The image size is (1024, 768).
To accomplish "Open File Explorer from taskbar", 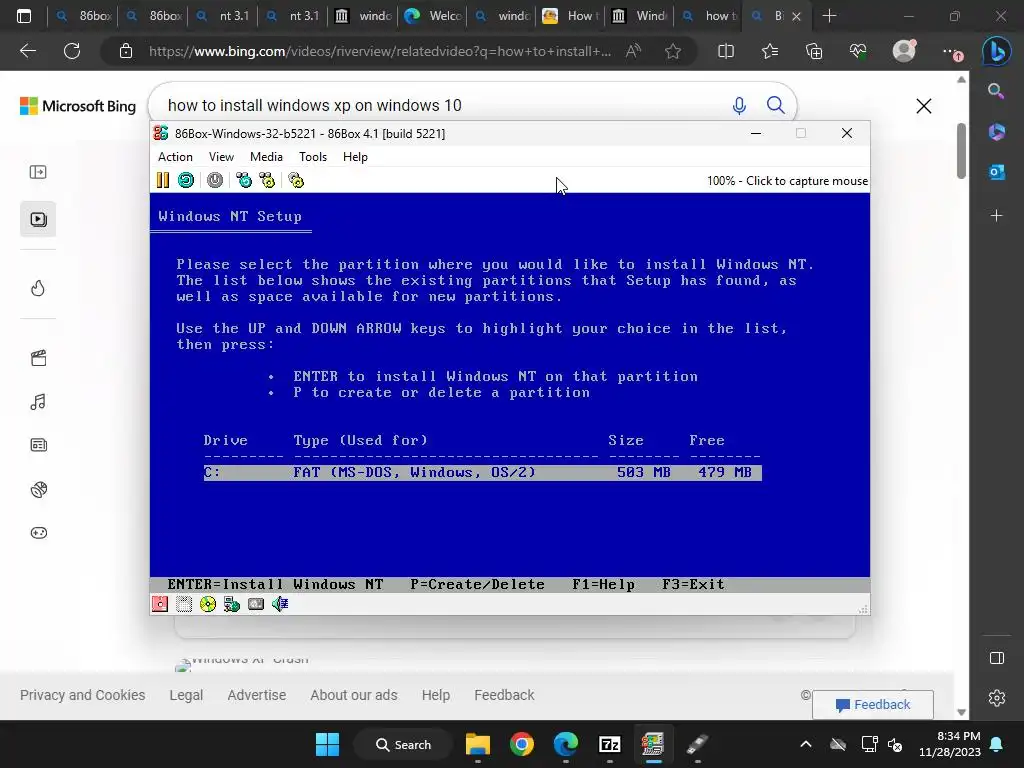I will (x=477, y=744).
